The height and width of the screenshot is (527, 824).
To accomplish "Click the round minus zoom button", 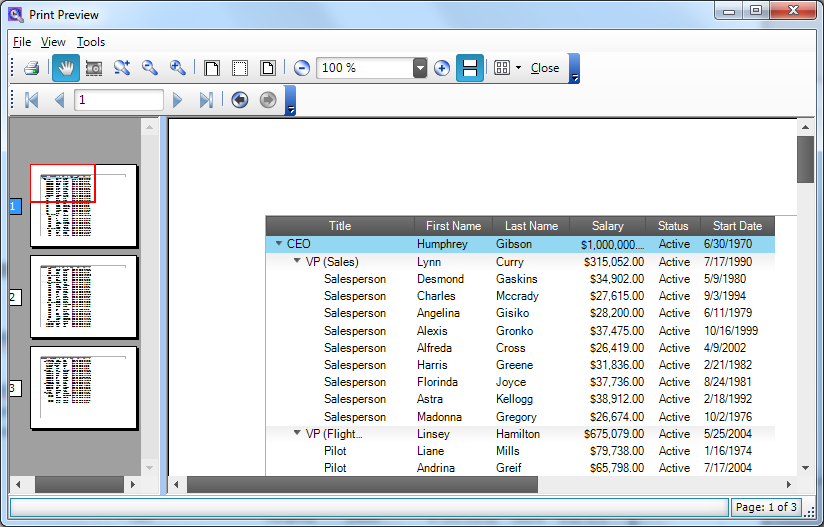I will [302, 68].
